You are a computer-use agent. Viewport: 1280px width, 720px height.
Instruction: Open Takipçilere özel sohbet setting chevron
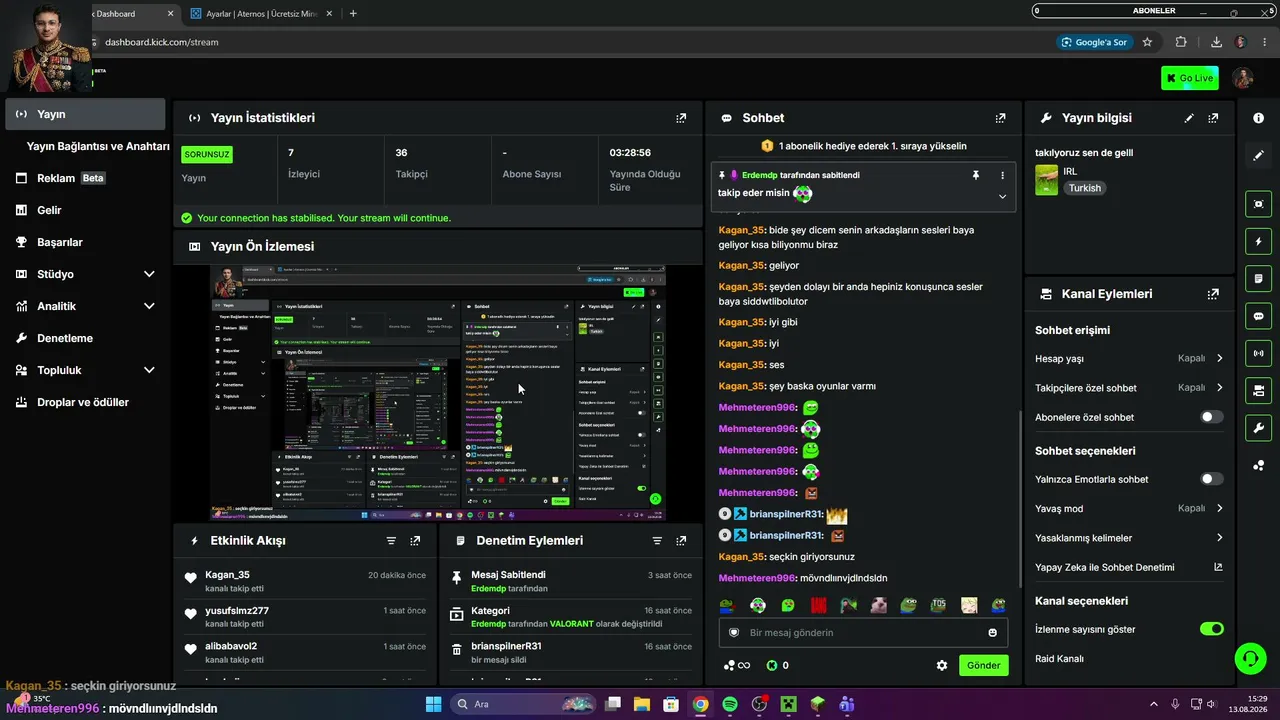tap(1219, 387)
